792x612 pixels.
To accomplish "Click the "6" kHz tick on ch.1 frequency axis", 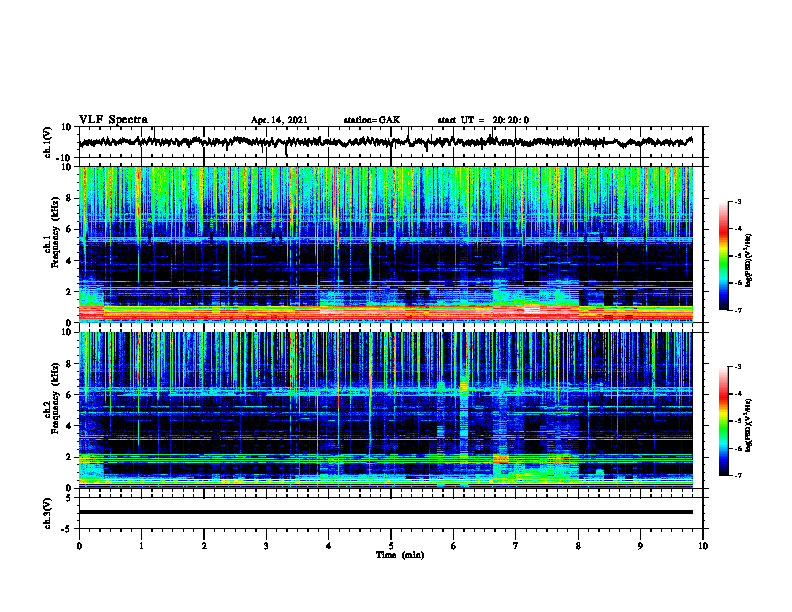I will tap(70, 229).
